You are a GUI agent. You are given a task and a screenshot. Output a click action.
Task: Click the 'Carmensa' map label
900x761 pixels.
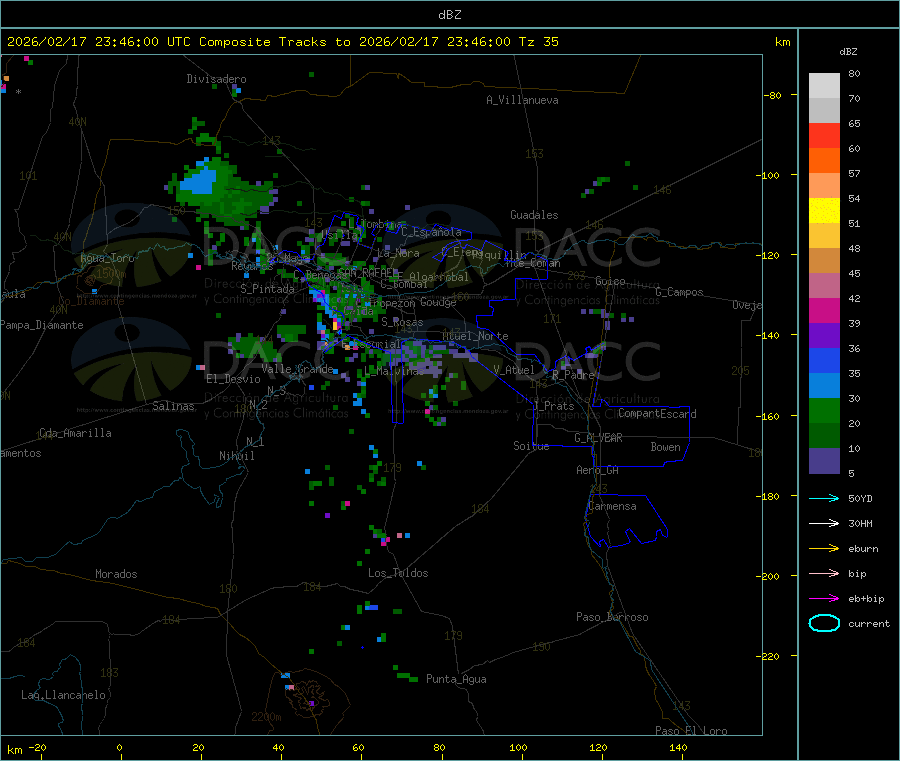pyautogui.click(x=612, y=506)
